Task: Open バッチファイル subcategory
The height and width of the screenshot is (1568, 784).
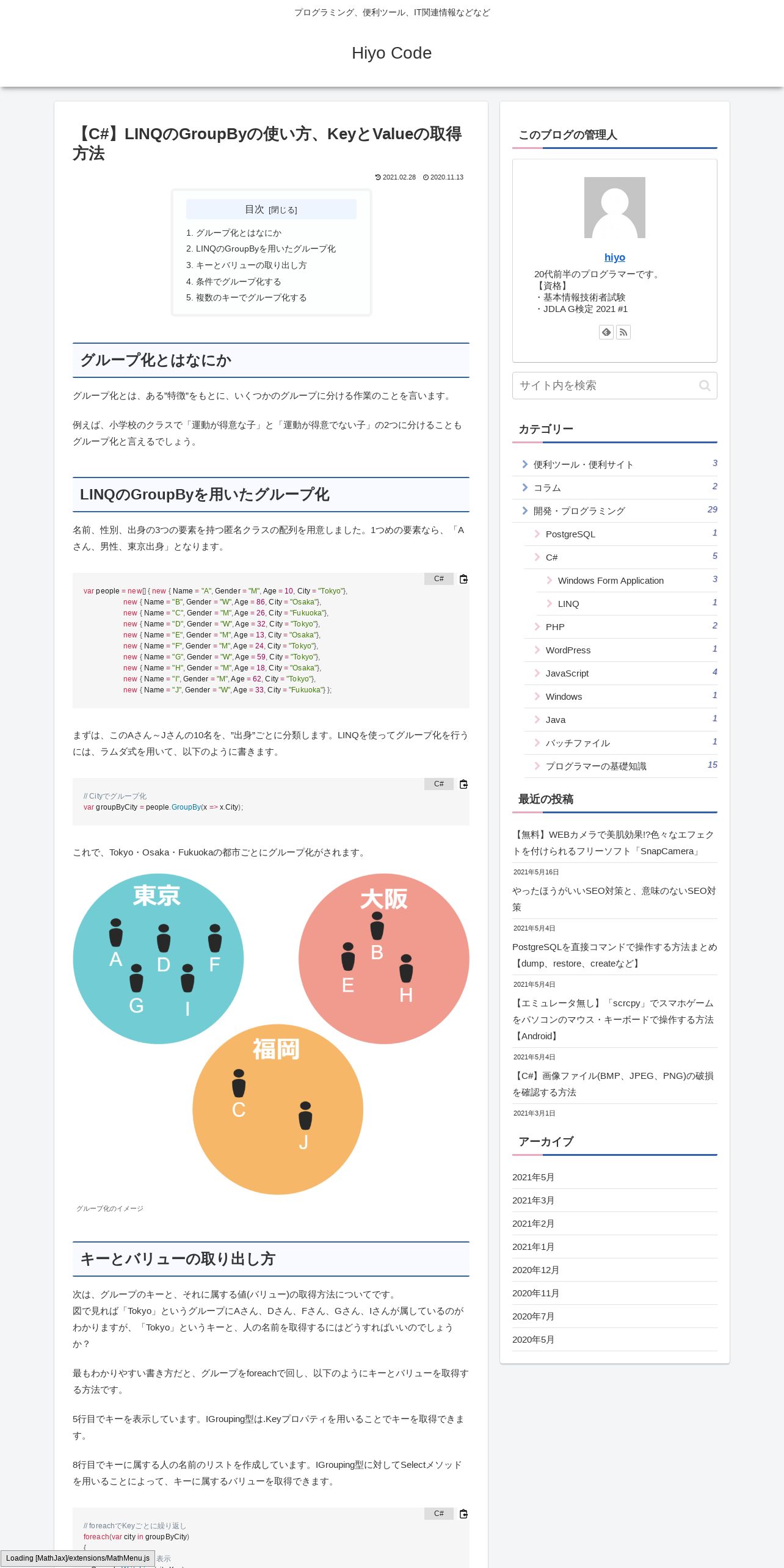Action: tap(621, 743)
